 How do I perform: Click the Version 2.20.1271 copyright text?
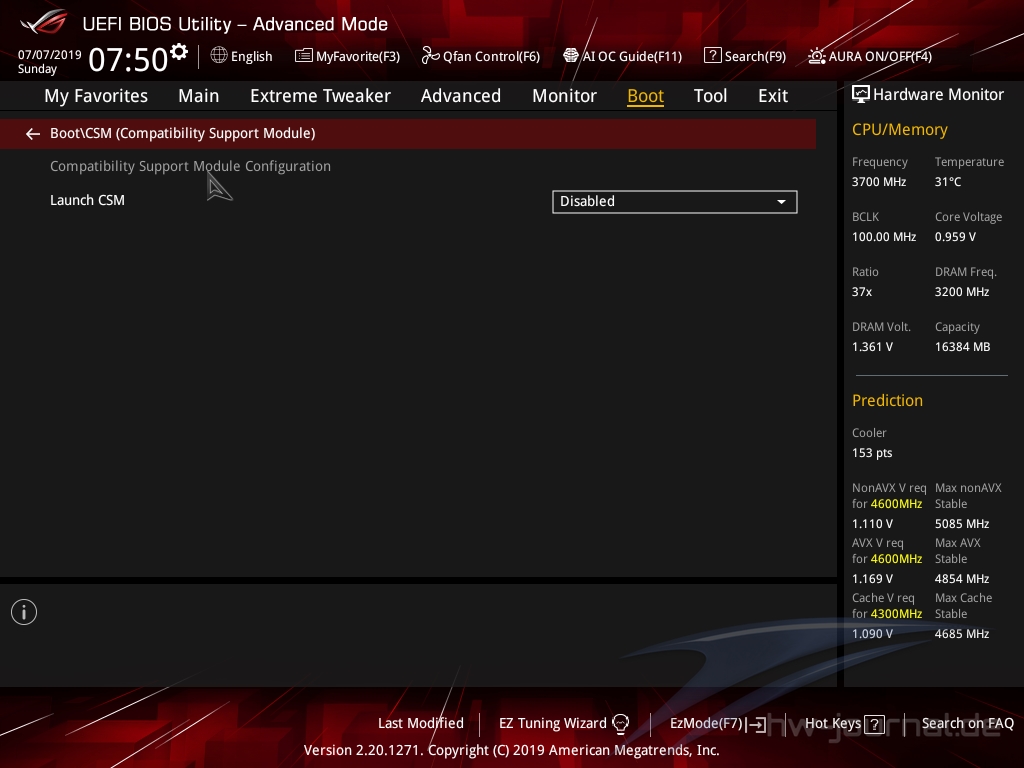[x=511, y=750]
